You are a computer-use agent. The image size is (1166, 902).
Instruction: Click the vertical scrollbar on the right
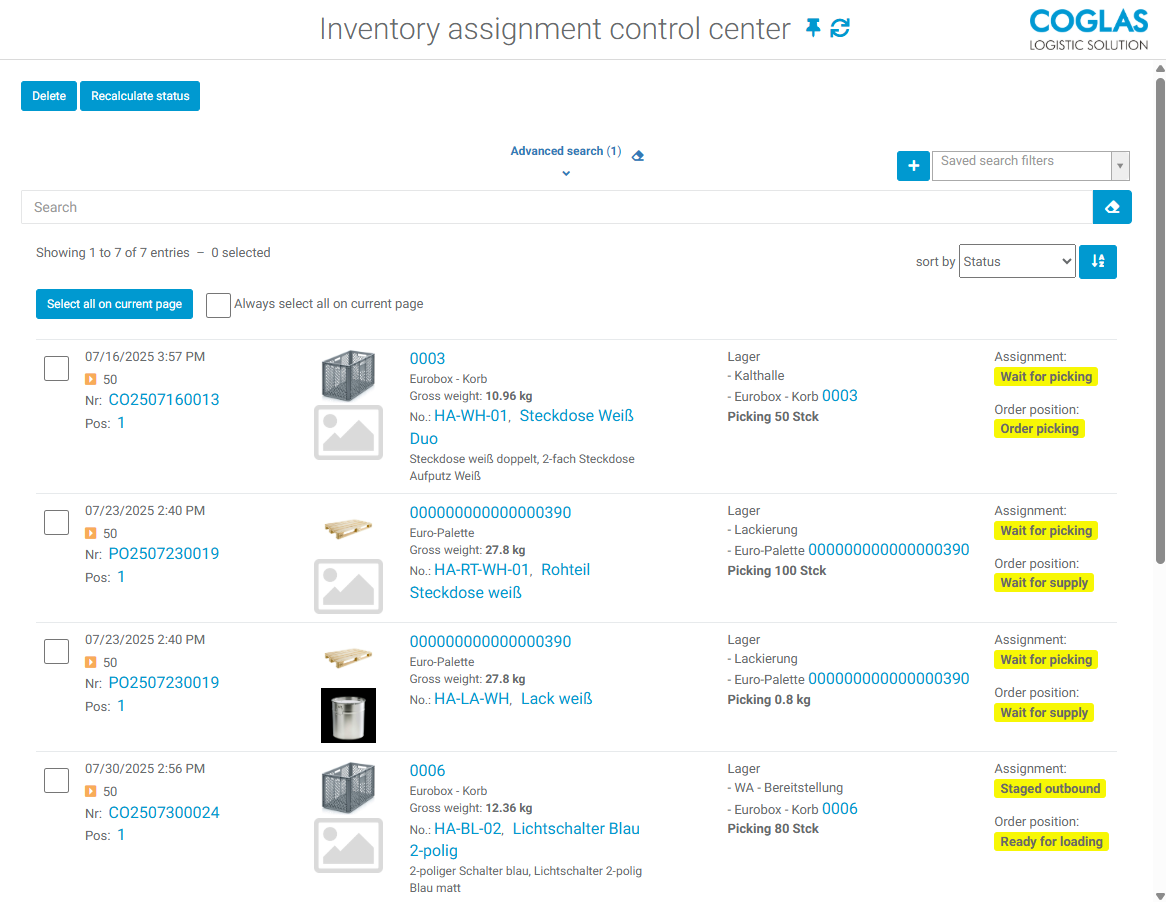click(1160, 320)
